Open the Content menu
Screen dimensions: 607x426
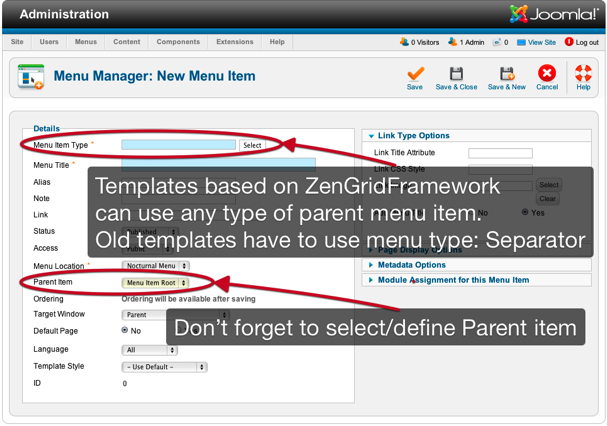127,42
